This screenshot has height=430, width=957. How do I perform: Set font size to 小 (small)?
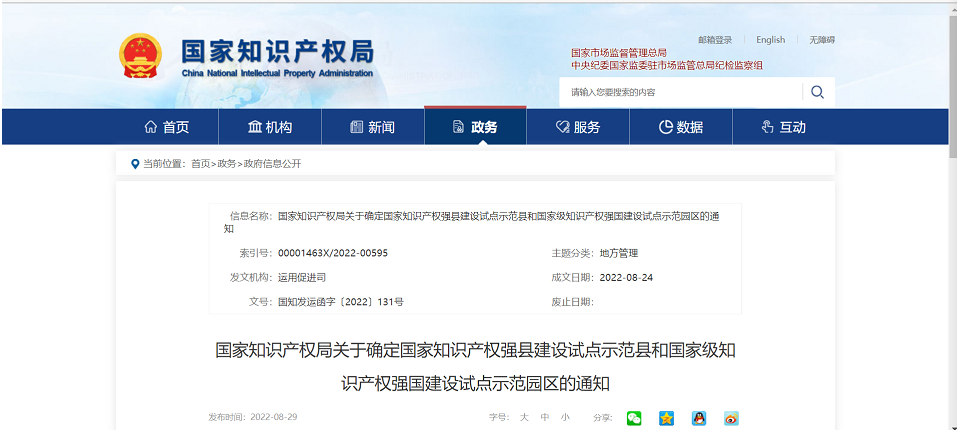[x=565, y=417]
